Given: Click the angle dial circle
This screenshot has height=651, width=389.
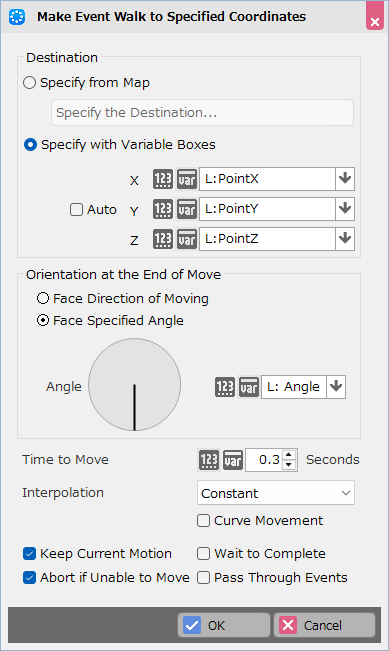Looking at the screenshot, I should tap(135, 384).
